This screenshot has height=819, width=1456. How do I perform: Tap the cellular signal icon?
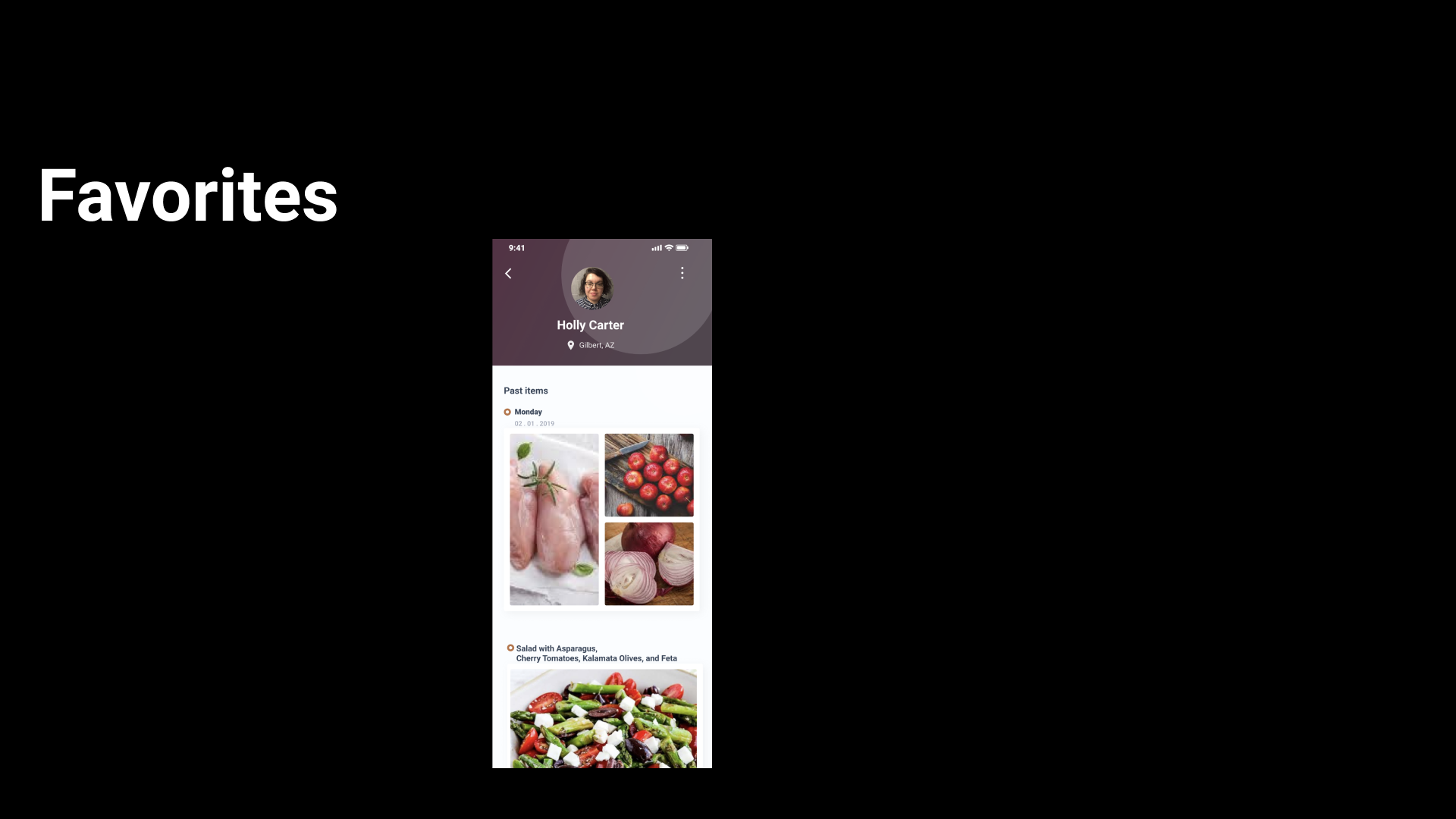coord(657,248)
